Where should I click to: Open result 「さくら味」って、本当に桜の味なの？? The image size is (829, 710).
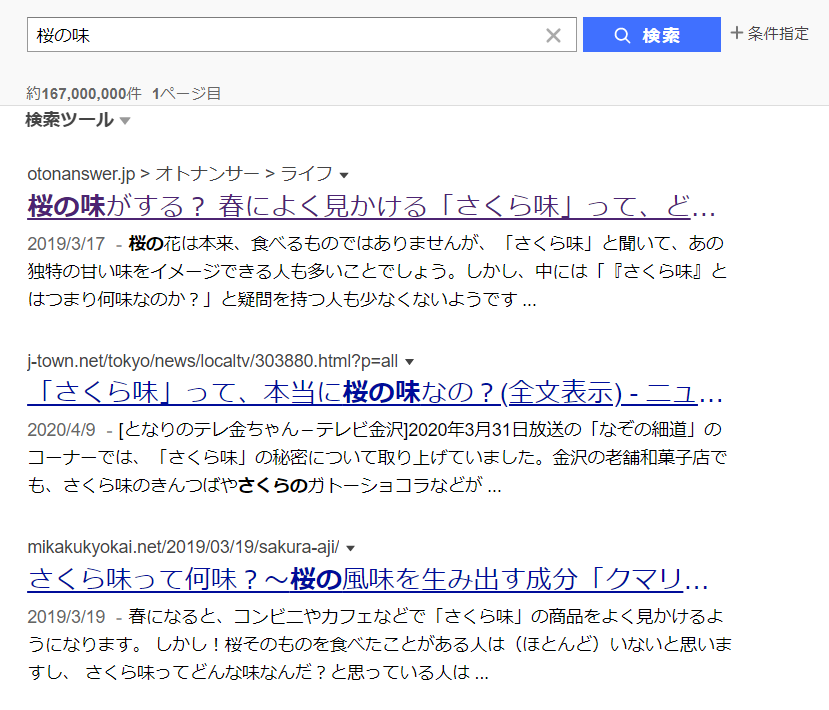tap(374, 393)
